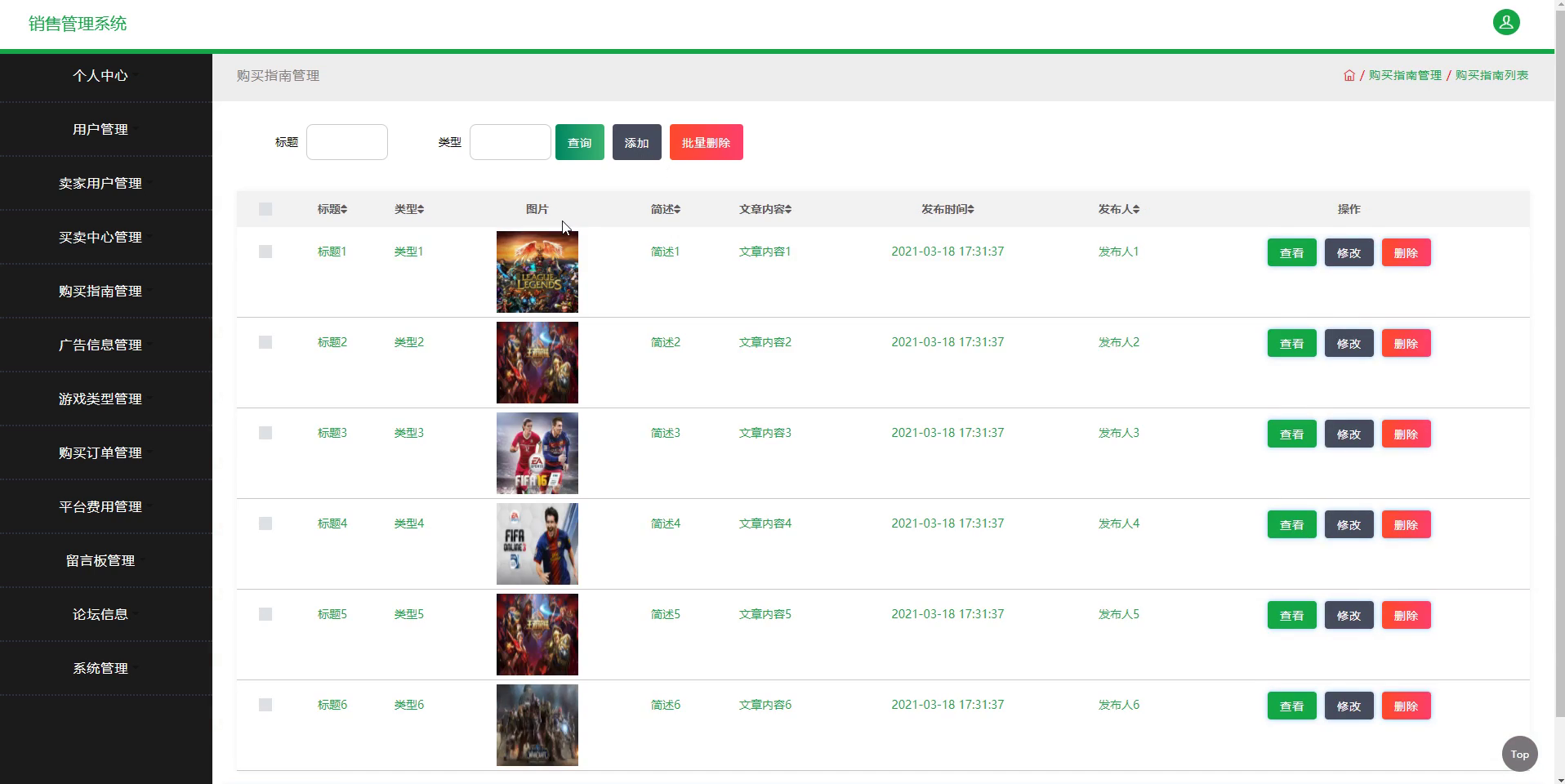Check the 标题6 row checkbox
The height and width of the screenshot is (784, 1565).
(x=265, y=705)
